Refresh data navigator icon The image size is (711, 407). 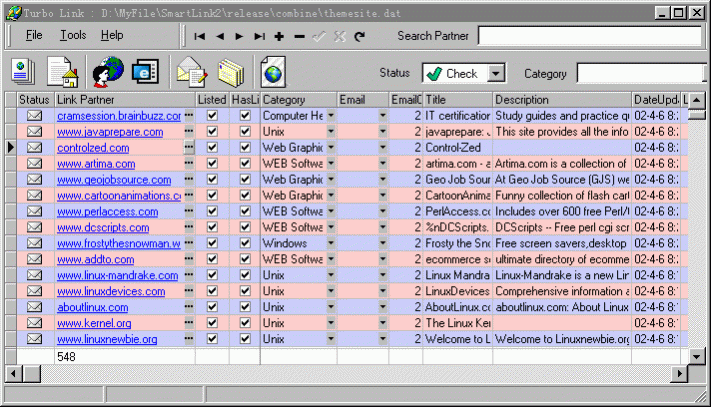point(360,36)
